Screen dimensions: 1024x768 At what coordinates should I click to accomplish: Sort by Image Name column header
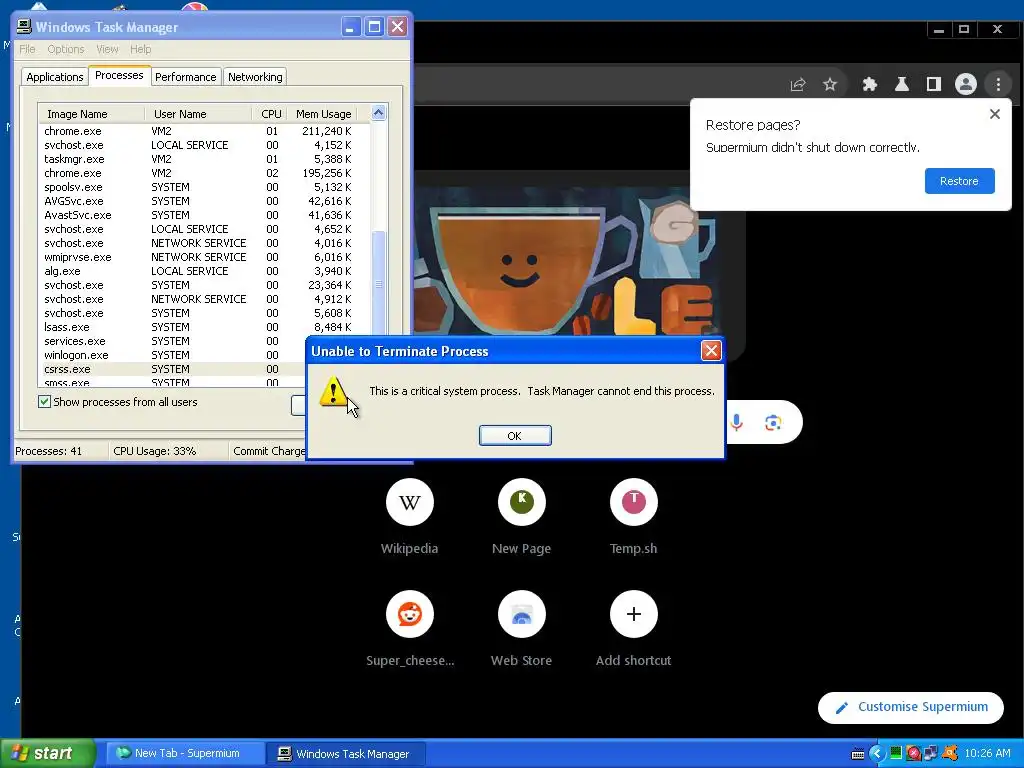91,114
